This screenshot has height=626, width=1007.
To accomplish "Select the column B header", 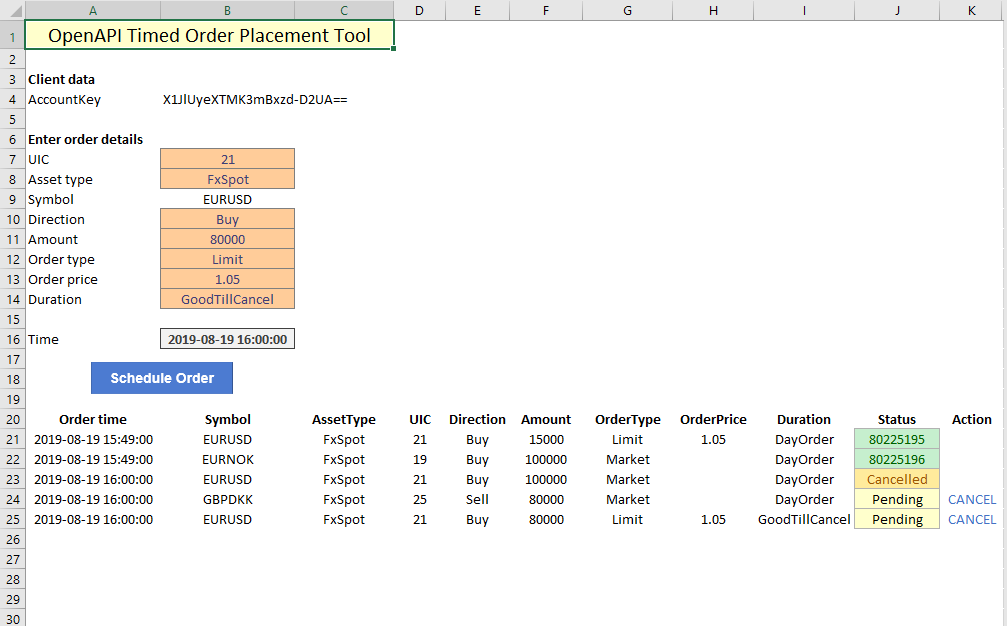I will click(x=227, y=10).
